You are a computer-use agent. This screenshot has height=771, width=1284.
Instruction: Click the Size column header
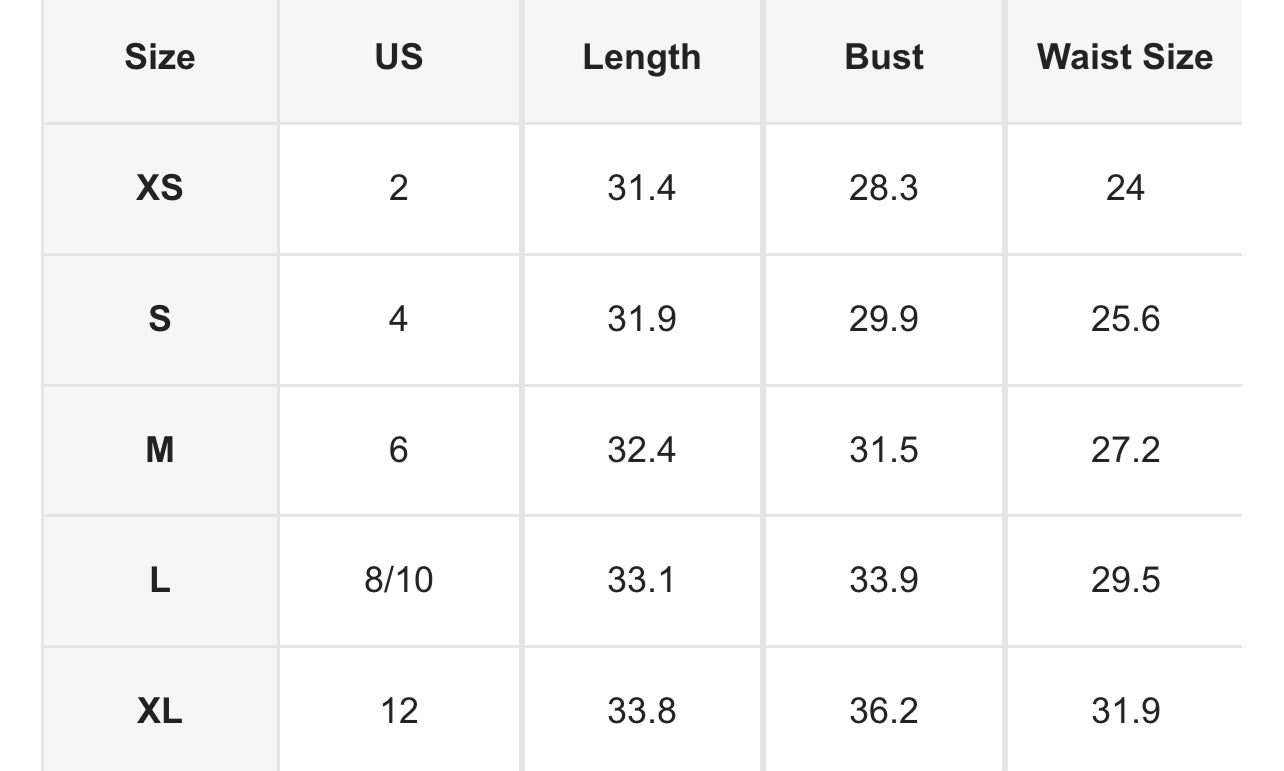(160, 57)
